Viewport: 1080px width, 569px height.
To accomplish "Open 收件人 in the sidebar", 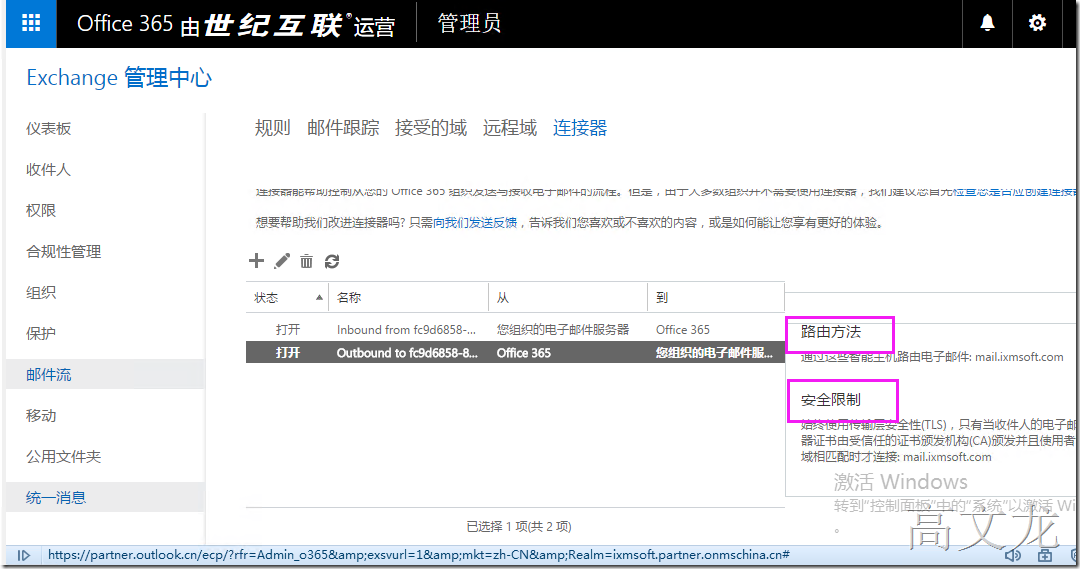I will 48,169.
